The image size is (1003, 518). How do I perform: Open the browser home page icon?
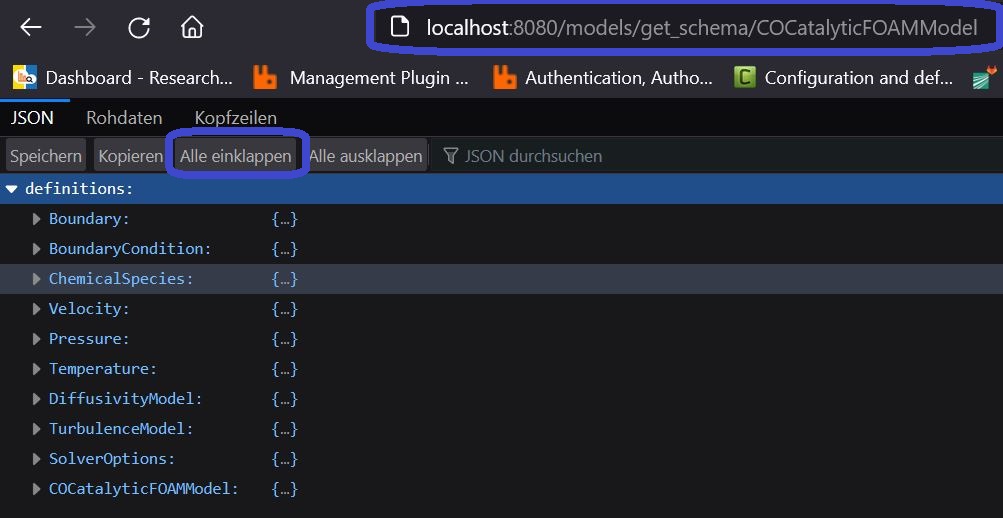pyautogui.click(x=192, y=27)
